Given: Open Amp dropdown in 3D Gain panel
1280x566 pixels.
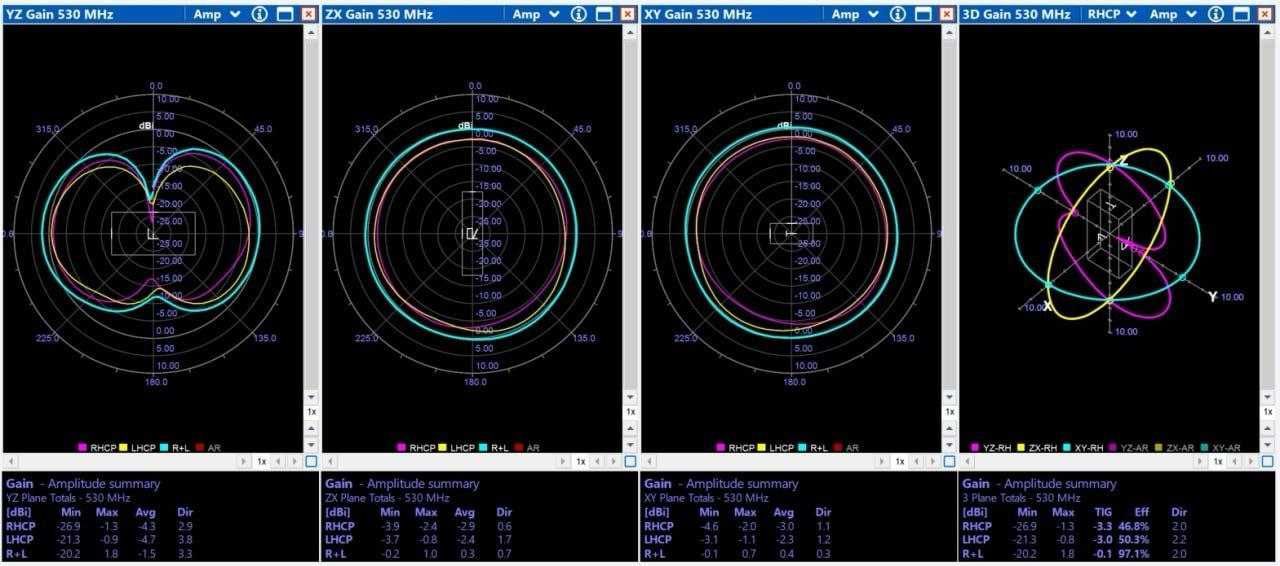Looking at the screenshot, I should 1174,14.
